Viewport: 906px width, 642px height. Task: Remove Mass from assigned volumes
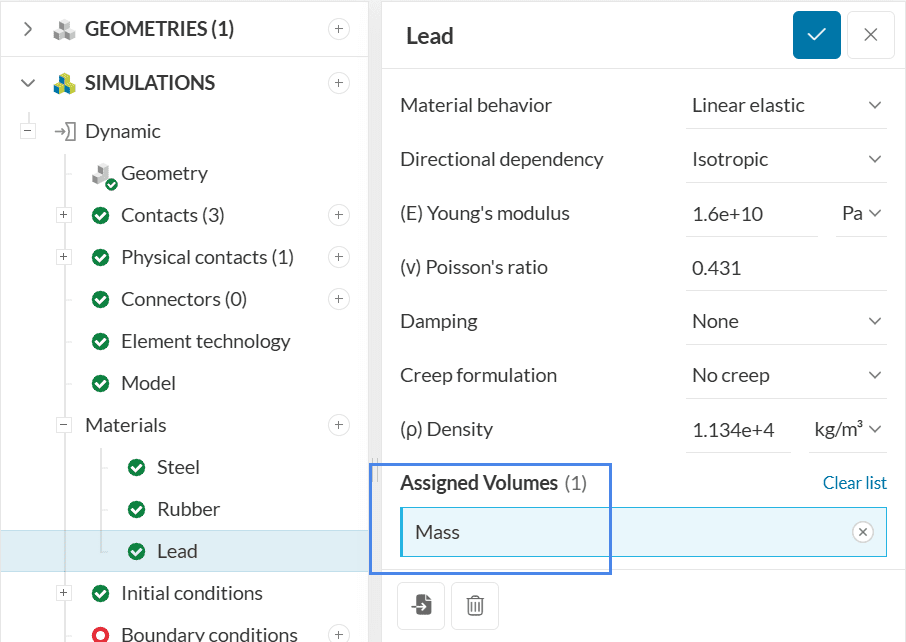862,532
